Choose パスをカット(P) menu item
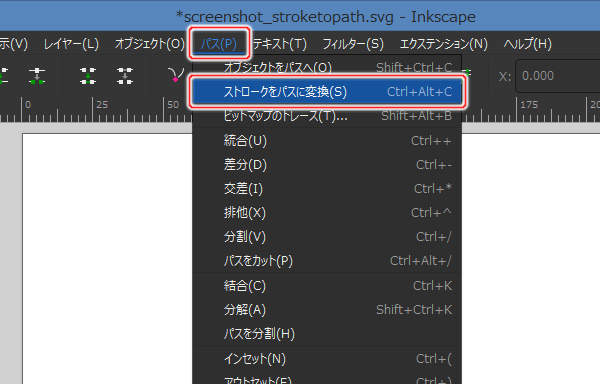 pos(327,261)
